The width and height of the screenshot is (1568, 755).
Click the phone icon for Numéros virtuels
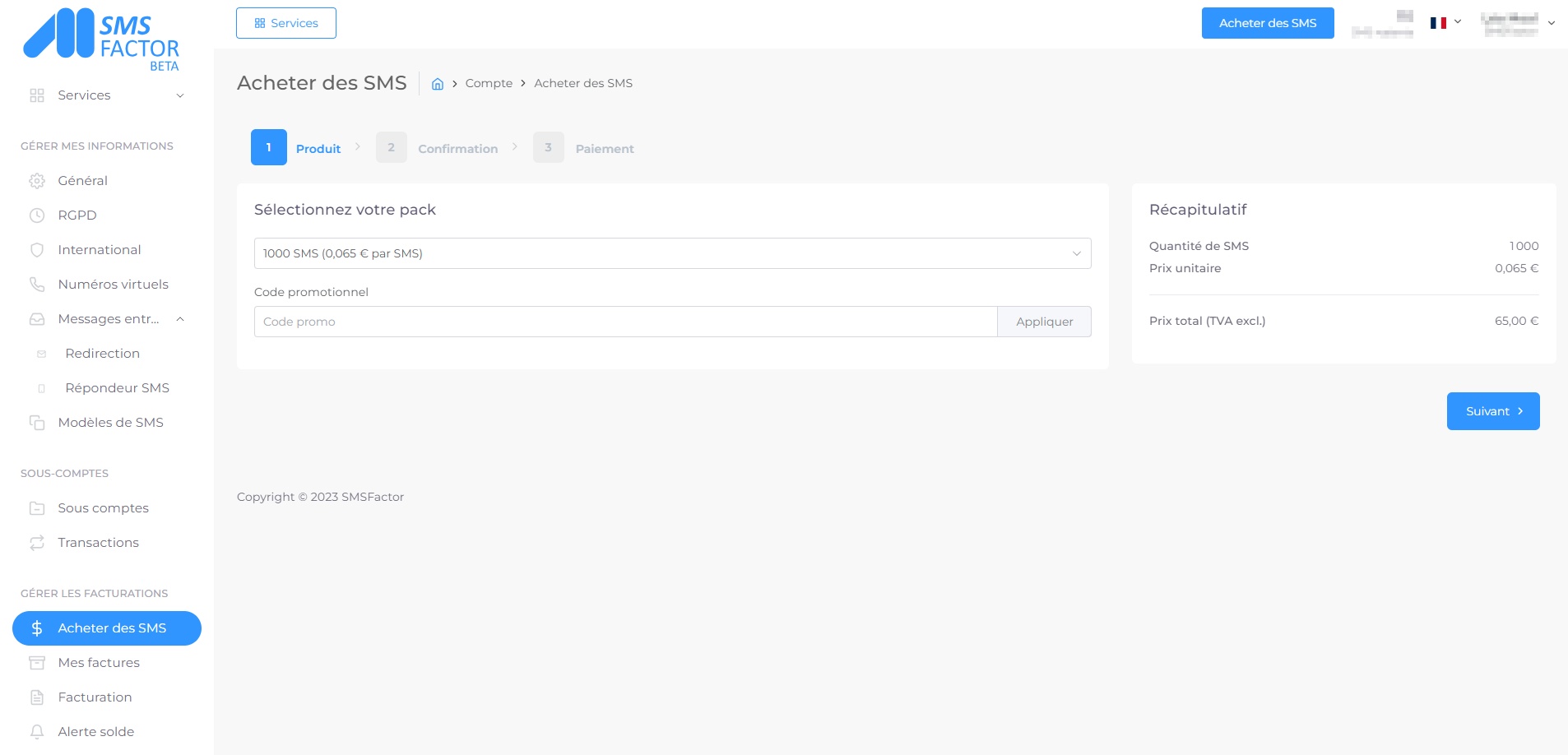tap(37, 285)
